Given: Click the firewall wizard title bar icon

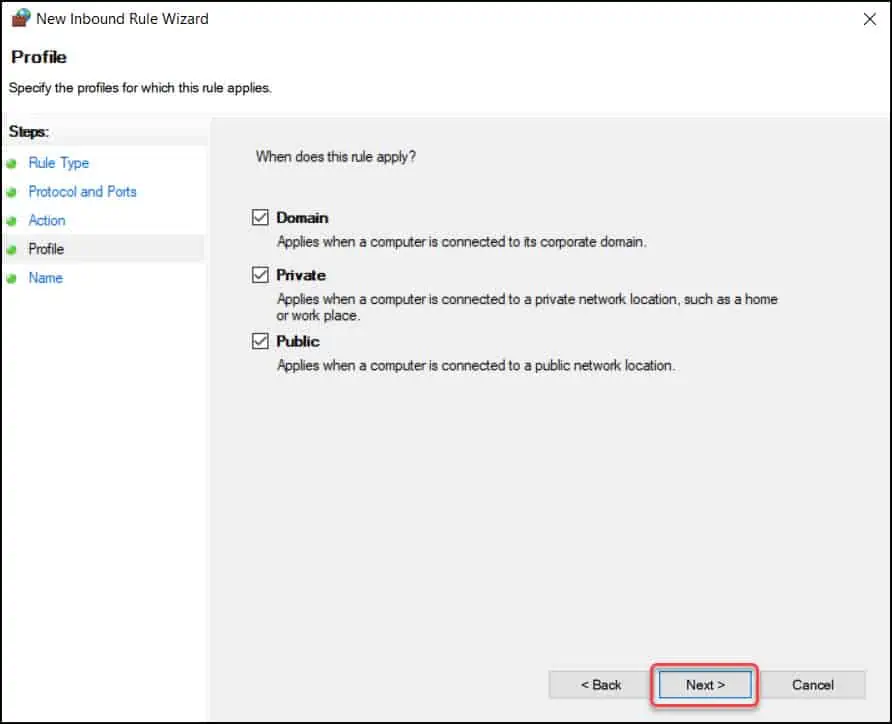Looking at the screenshot, I should tap(21, 18).
